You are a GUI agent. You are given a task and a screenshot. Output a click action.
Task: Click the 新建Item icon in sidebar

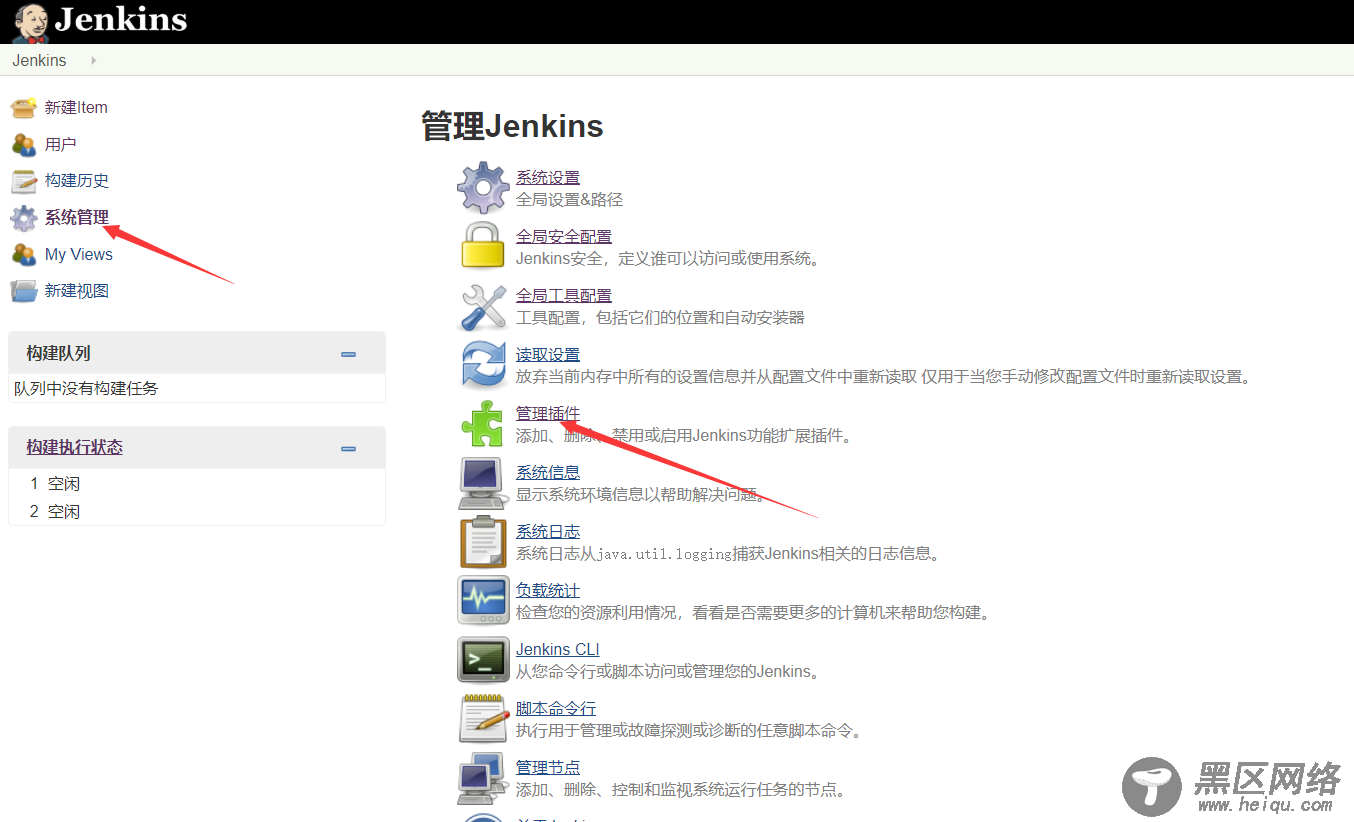(x=24, y=108)
